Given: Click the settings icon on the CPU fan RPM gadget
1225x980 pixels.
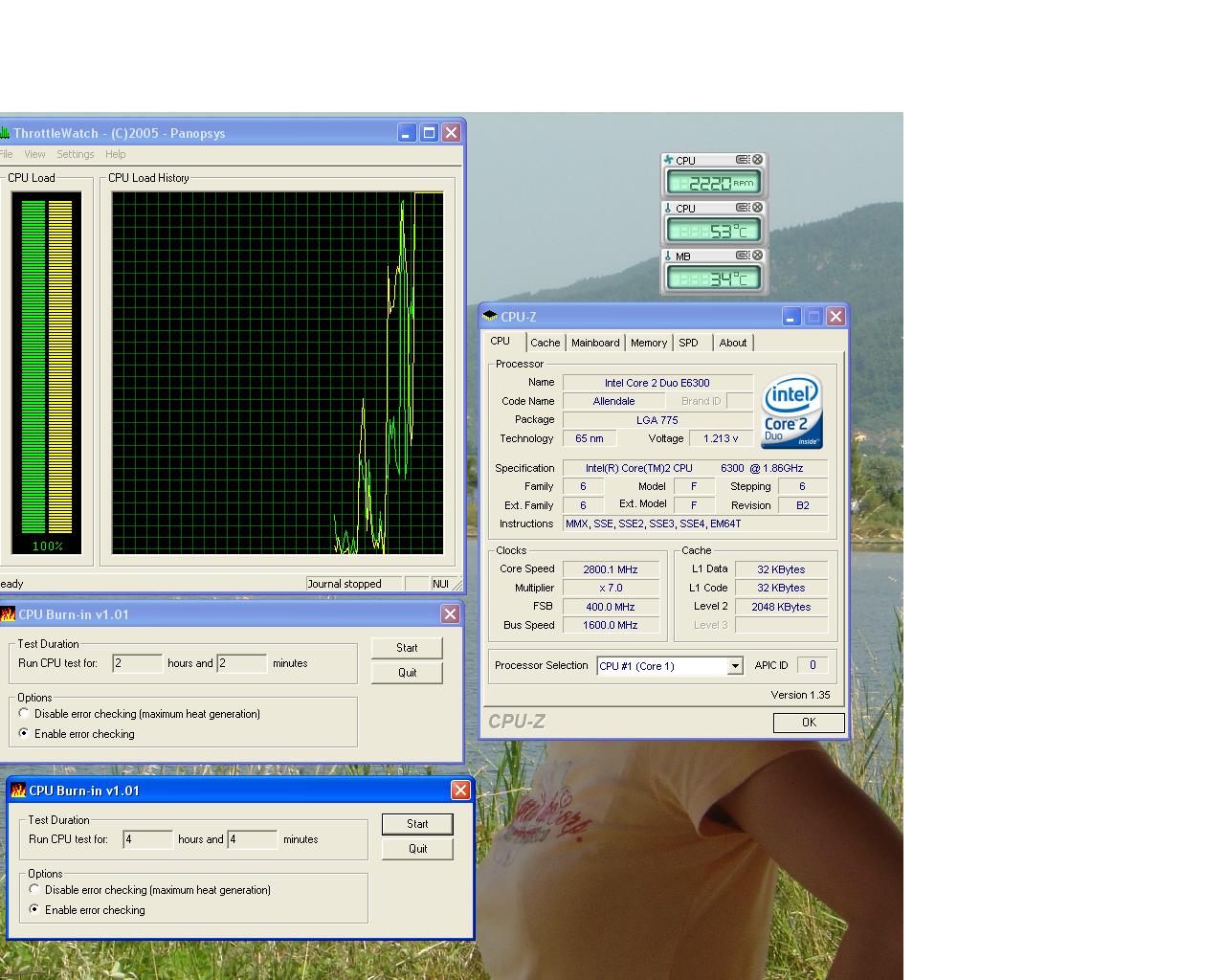Looking at the screenshot, I should point(743,160).
